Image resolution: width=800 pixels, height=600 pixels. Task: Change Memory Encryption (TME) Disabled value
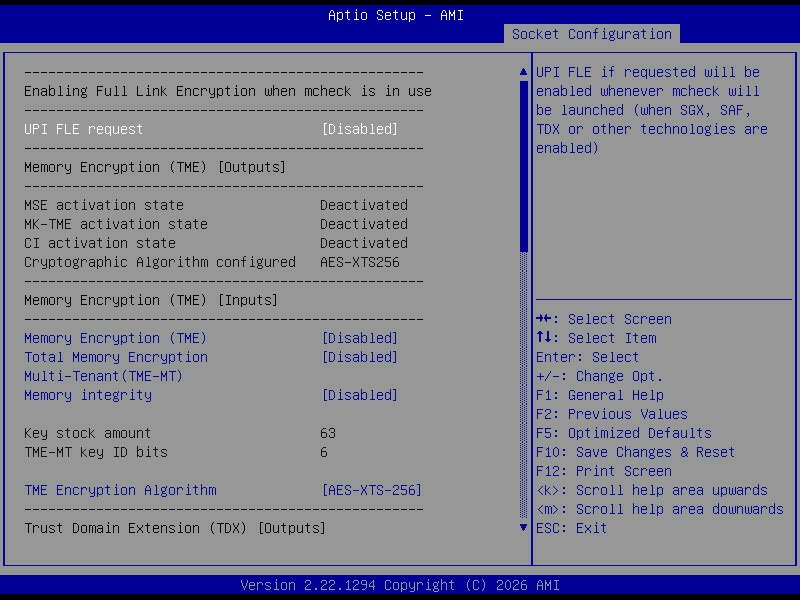[360, 338]
